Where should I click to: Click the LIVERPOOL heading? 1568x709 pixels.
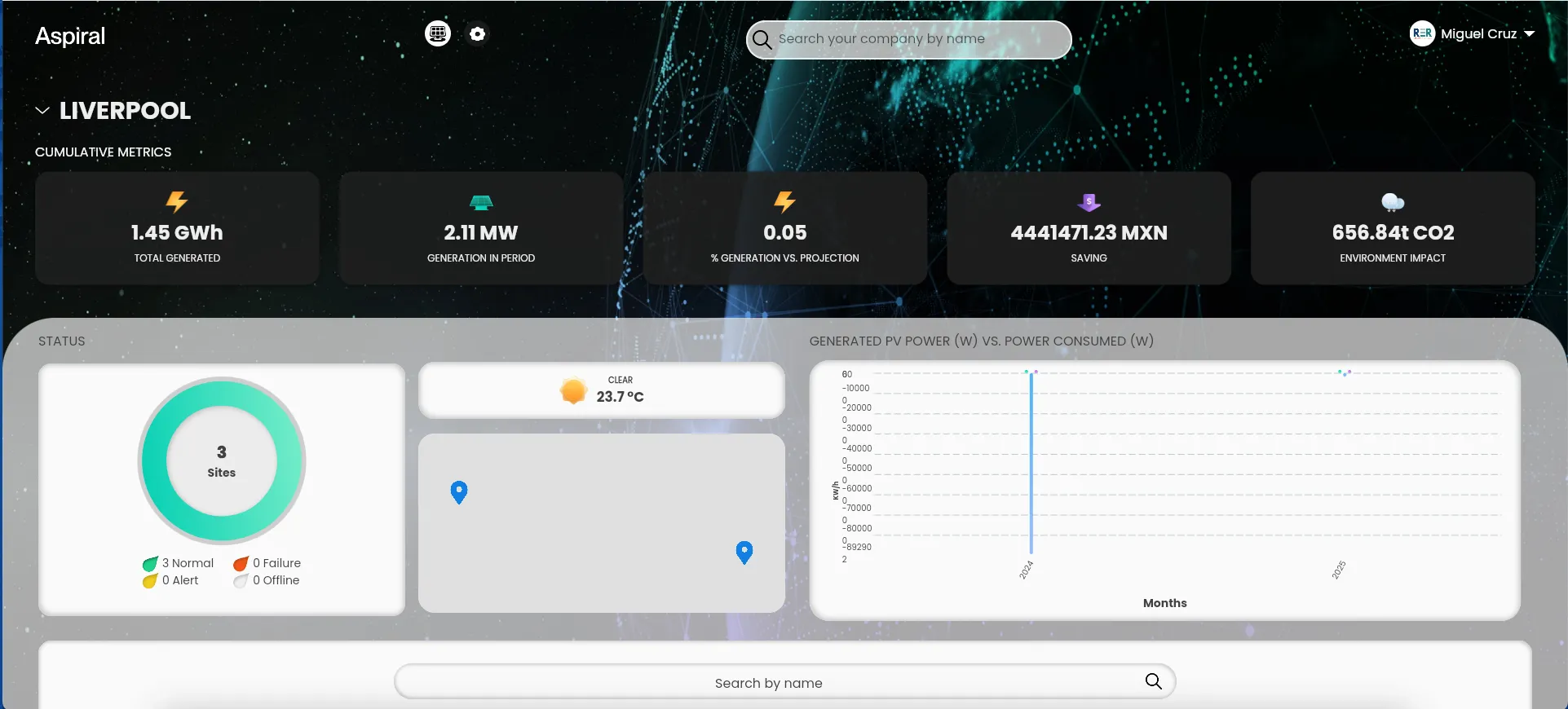click(125, 111)
